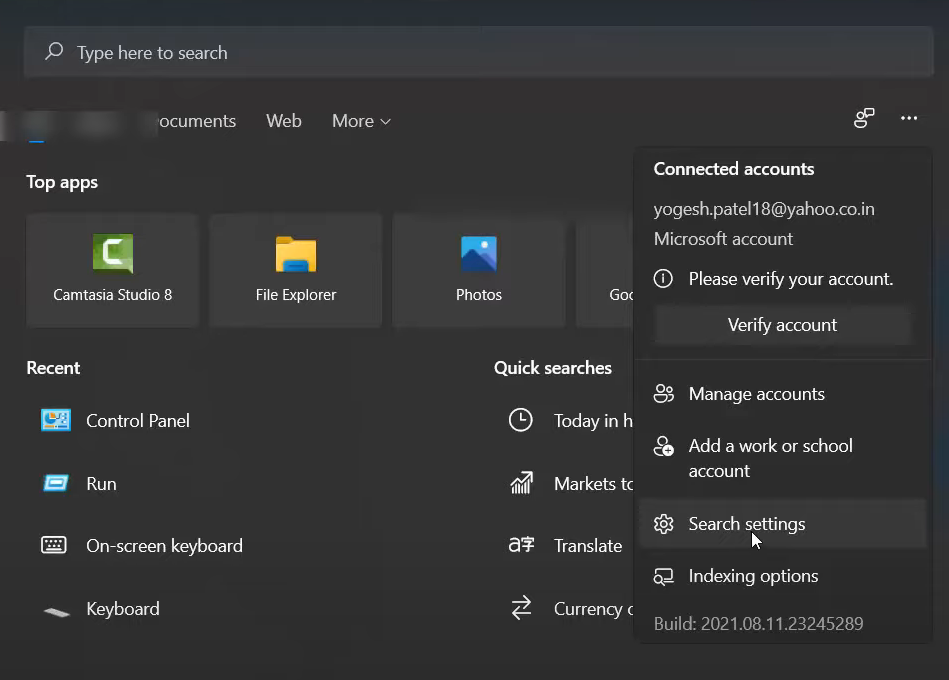
Task: Launch File Explorer from Top apps
Action: coord(295,269)
